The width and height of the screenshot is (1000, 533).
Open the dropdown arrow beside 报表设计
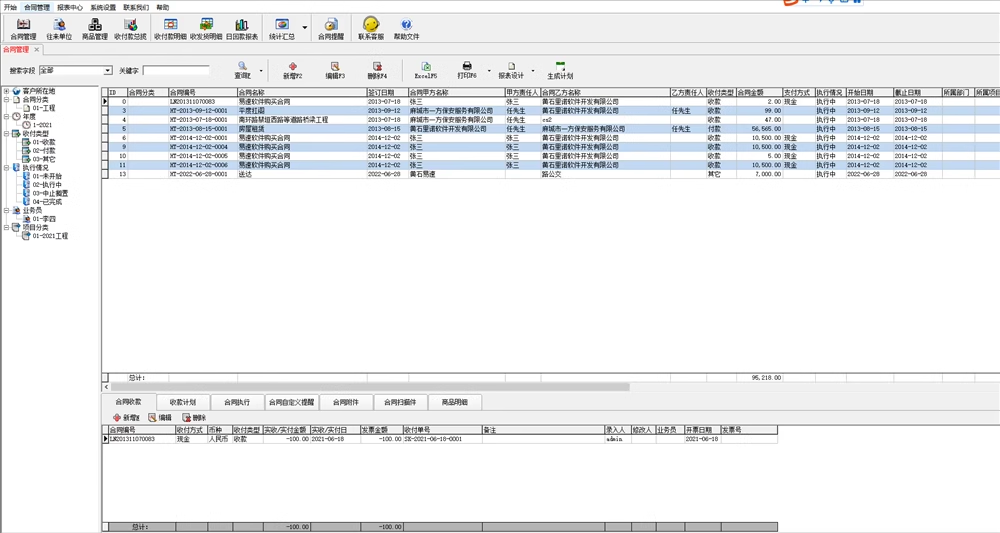click(x=533, y=71)
